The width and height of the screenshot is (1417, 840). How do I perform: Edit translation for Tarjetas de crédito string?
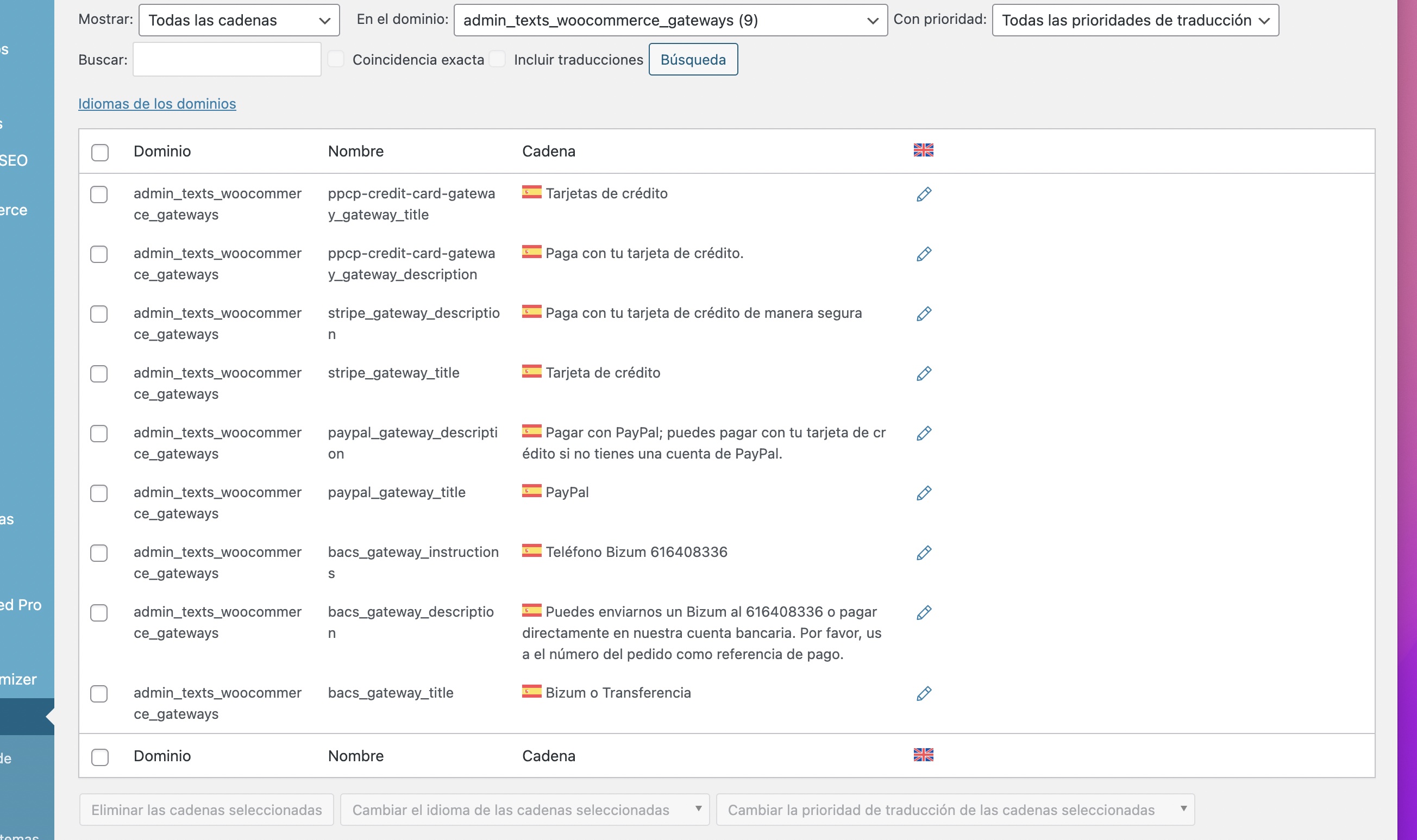click(x=924, y=194)
